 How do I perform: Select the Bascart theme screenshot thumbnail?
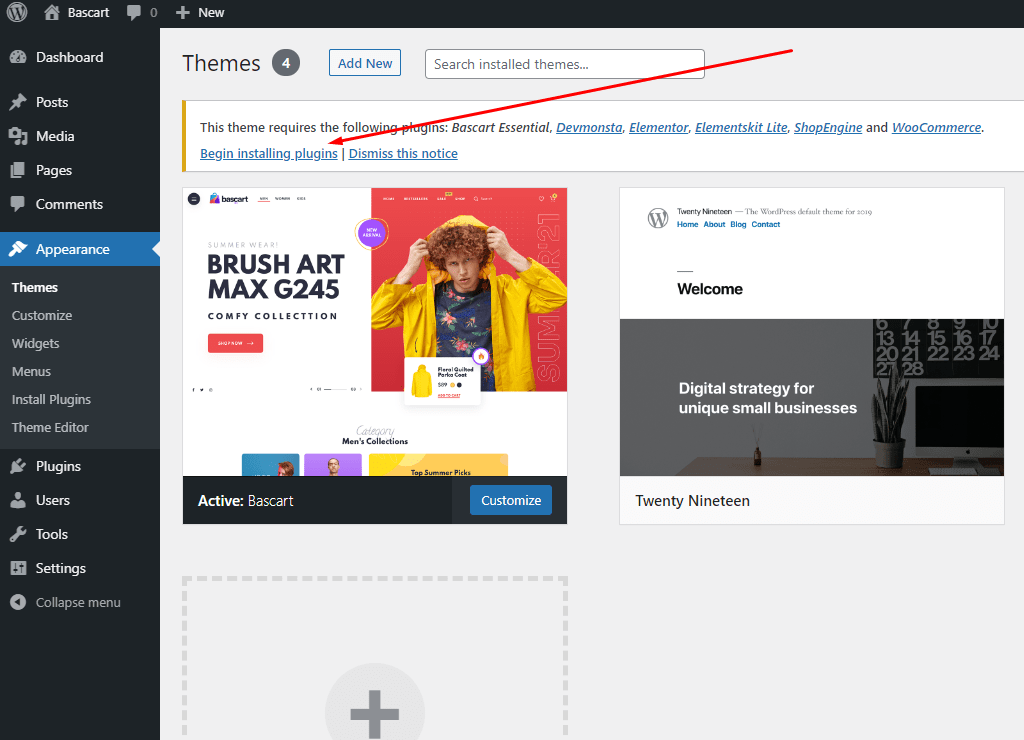click(375, 332)
